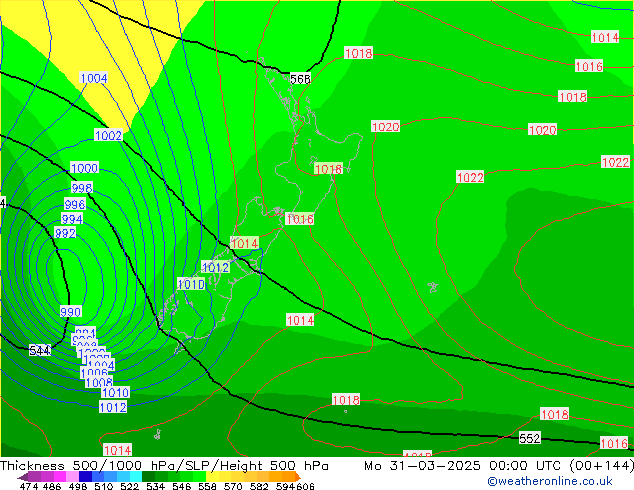Click the blue 1002 isobar label
The height and width of the screenshot is (490, 634).
[108, 135]
